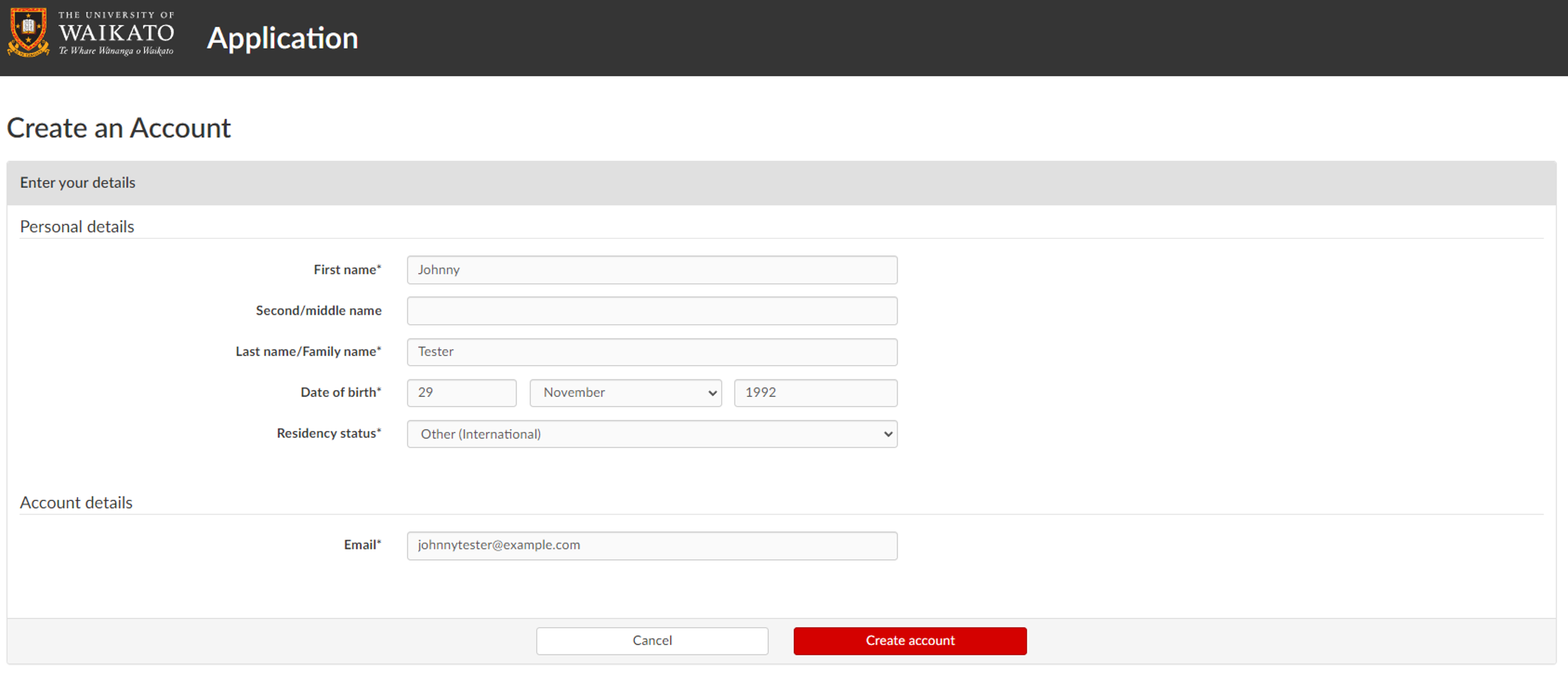Click the date of birth day field
The height and width of the screenshot is (675, 1568).
(x=462, y=393)
